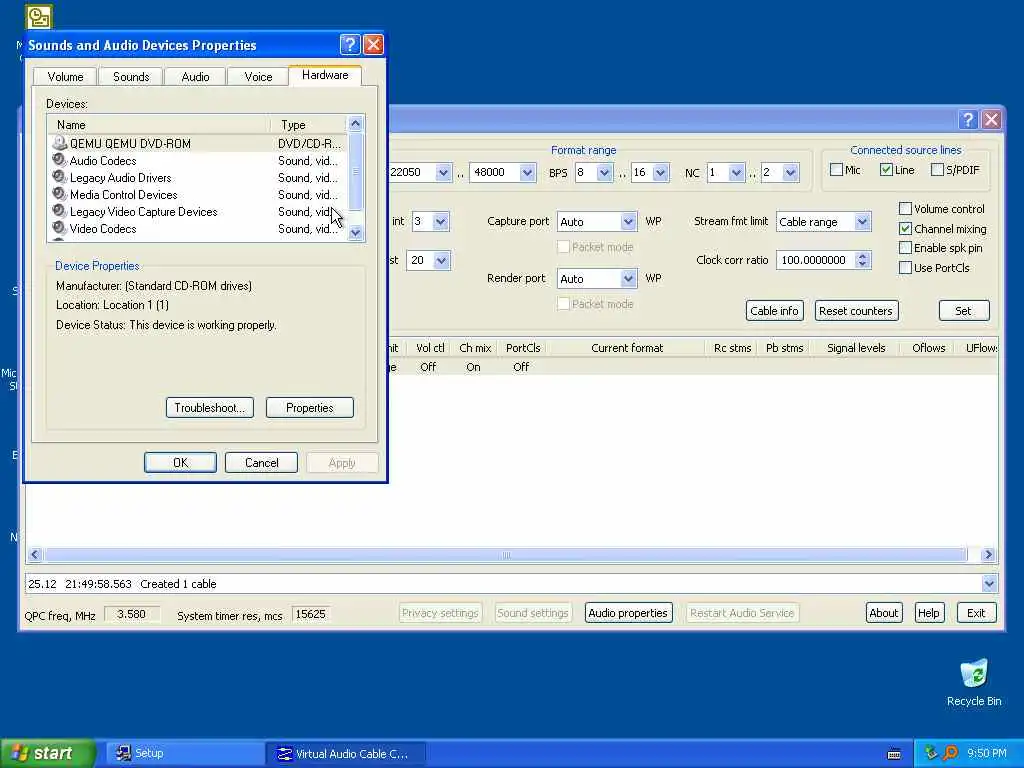Click the Current format column header
This screenshot has width=1024, height=768.
tap(627, 348)
